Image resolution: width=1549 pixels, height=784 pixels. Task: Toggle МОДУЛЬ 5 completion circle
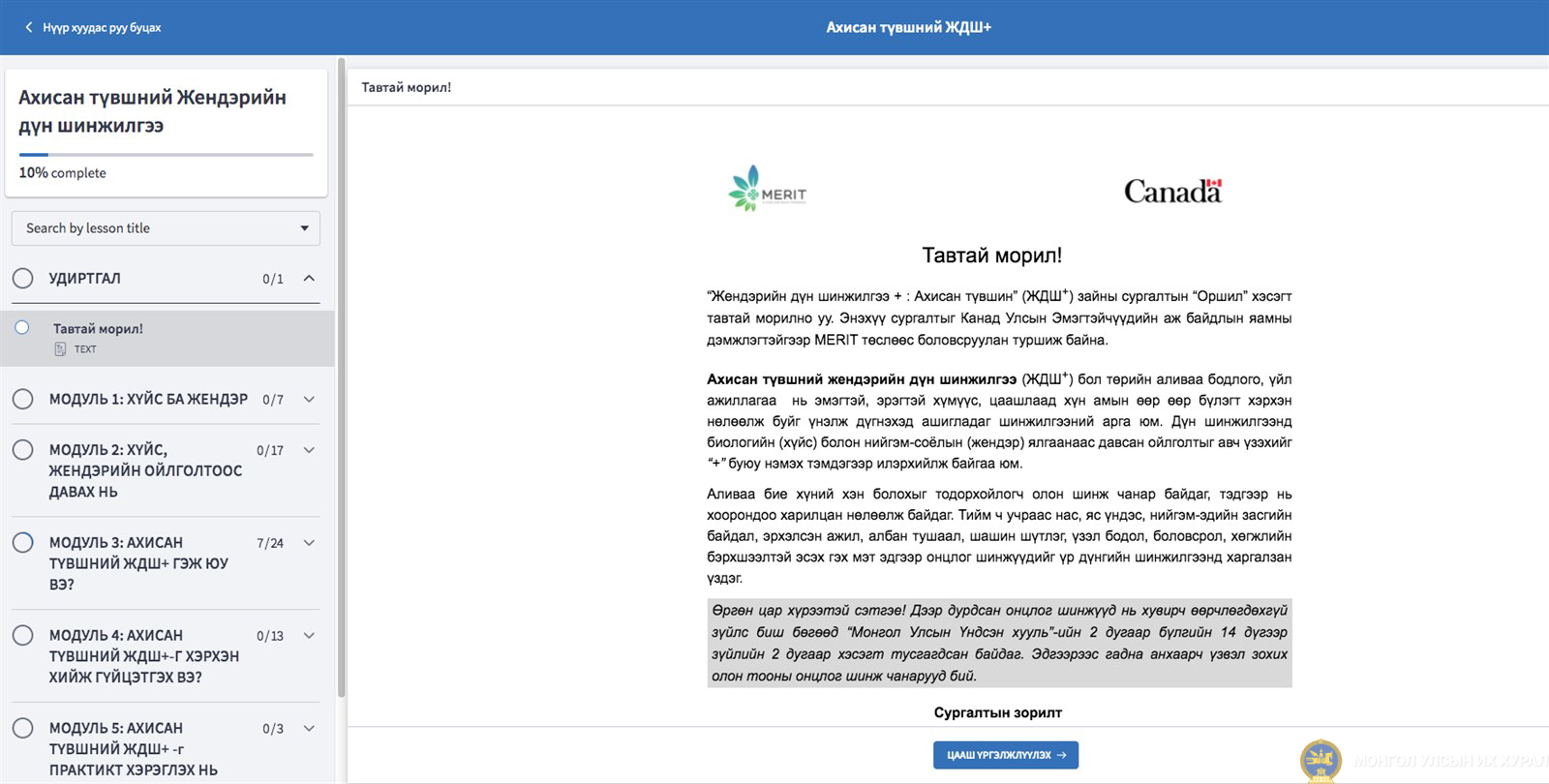pyautogui.click(x=23, y=728)
